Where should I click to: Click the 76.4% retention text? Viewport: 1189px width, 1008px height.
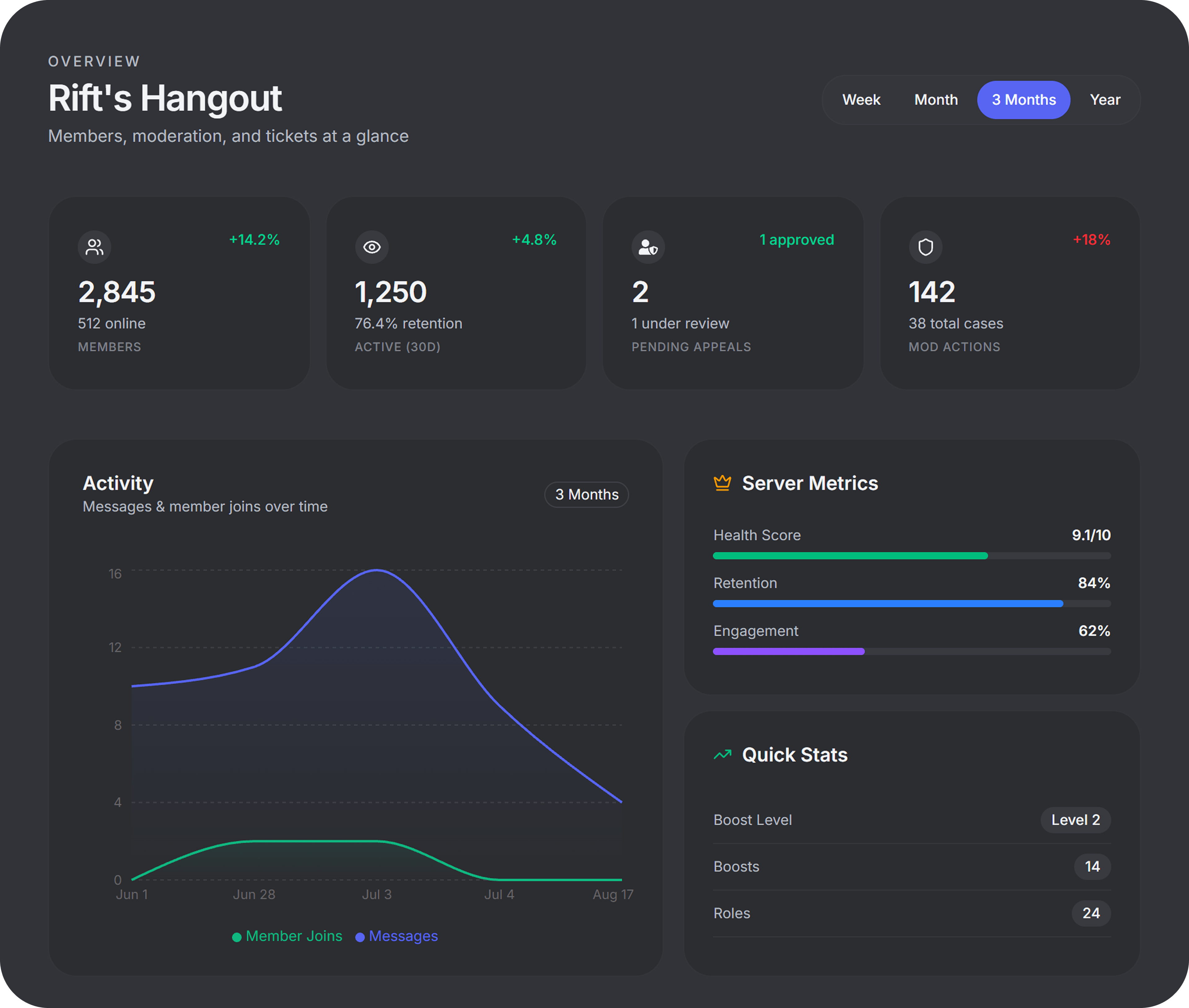[408, 323]
